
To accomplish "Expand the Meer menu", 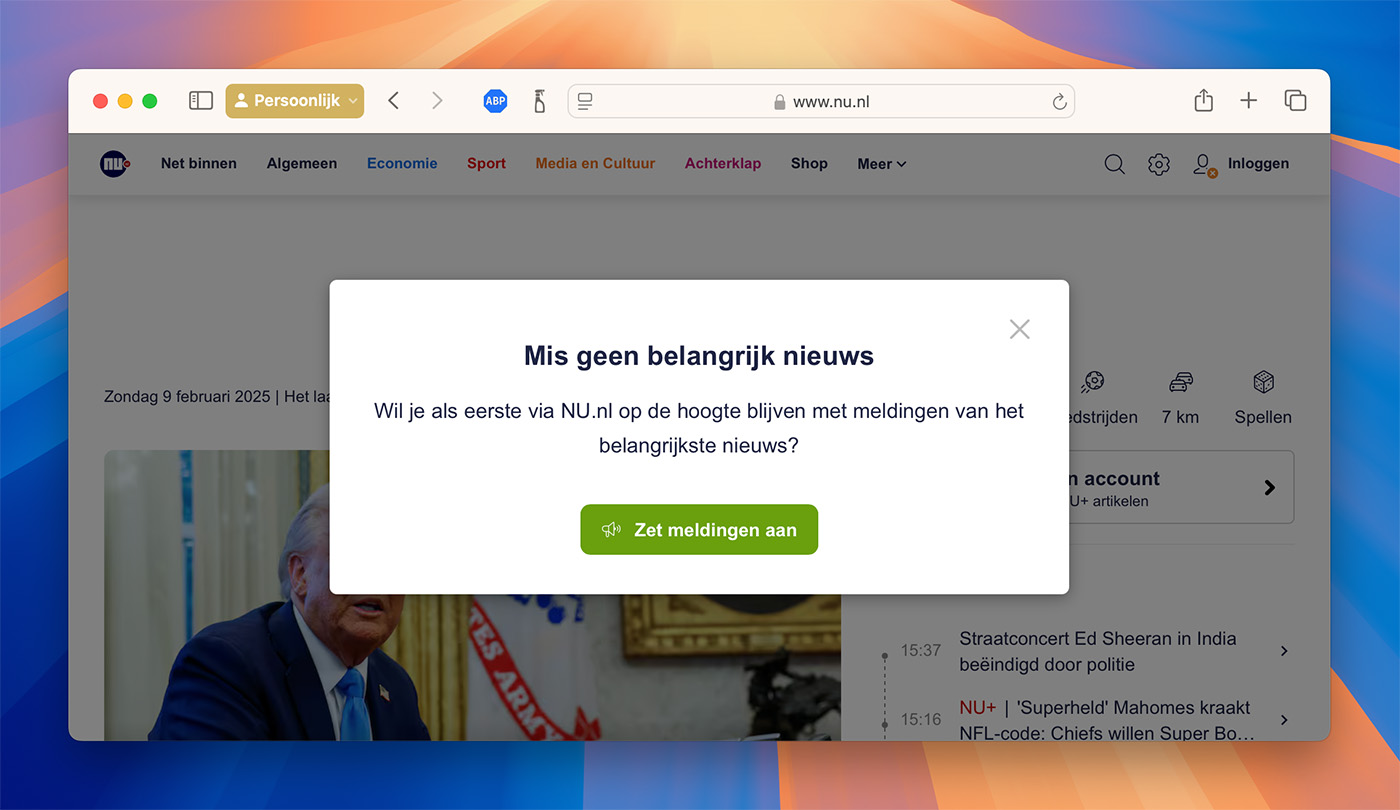I will click(881, 164).
